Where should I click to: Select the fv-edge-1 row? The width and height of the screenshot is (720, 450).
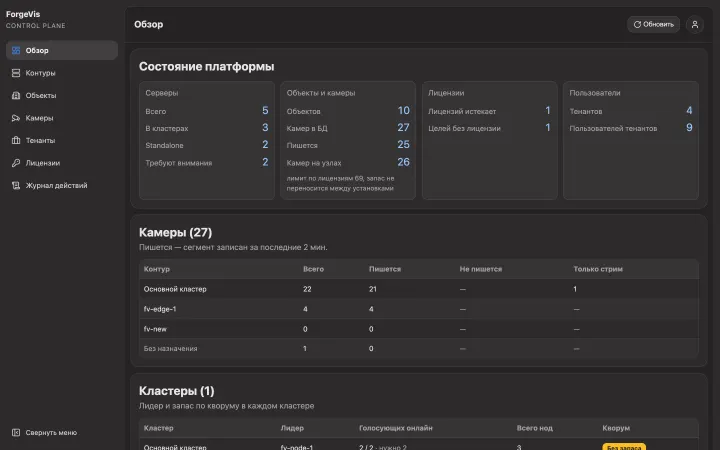click(x=419, y=309)
